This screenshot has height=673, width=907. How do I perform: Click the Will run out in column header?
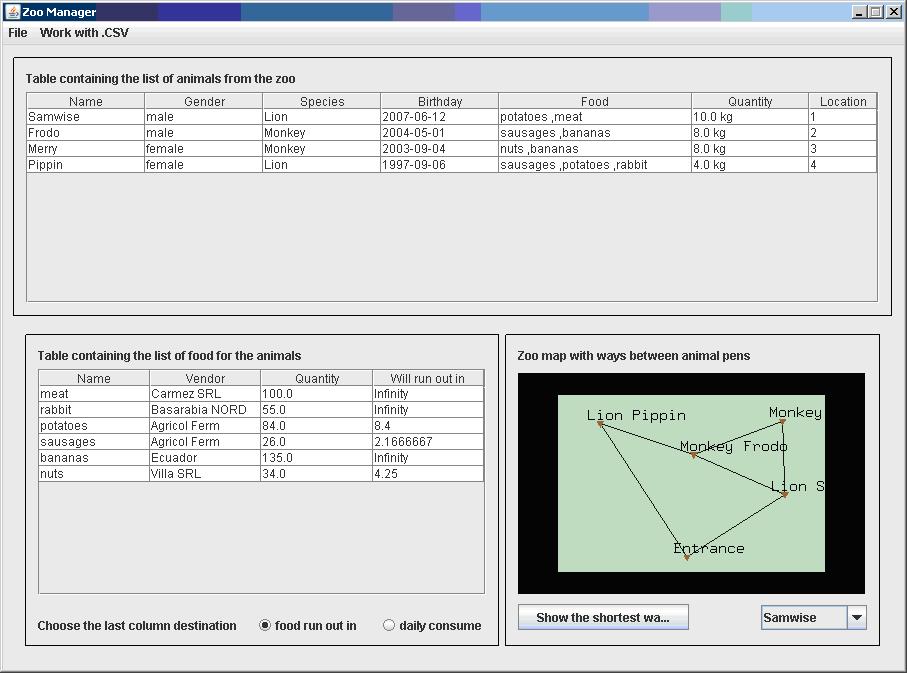(428, 377)
